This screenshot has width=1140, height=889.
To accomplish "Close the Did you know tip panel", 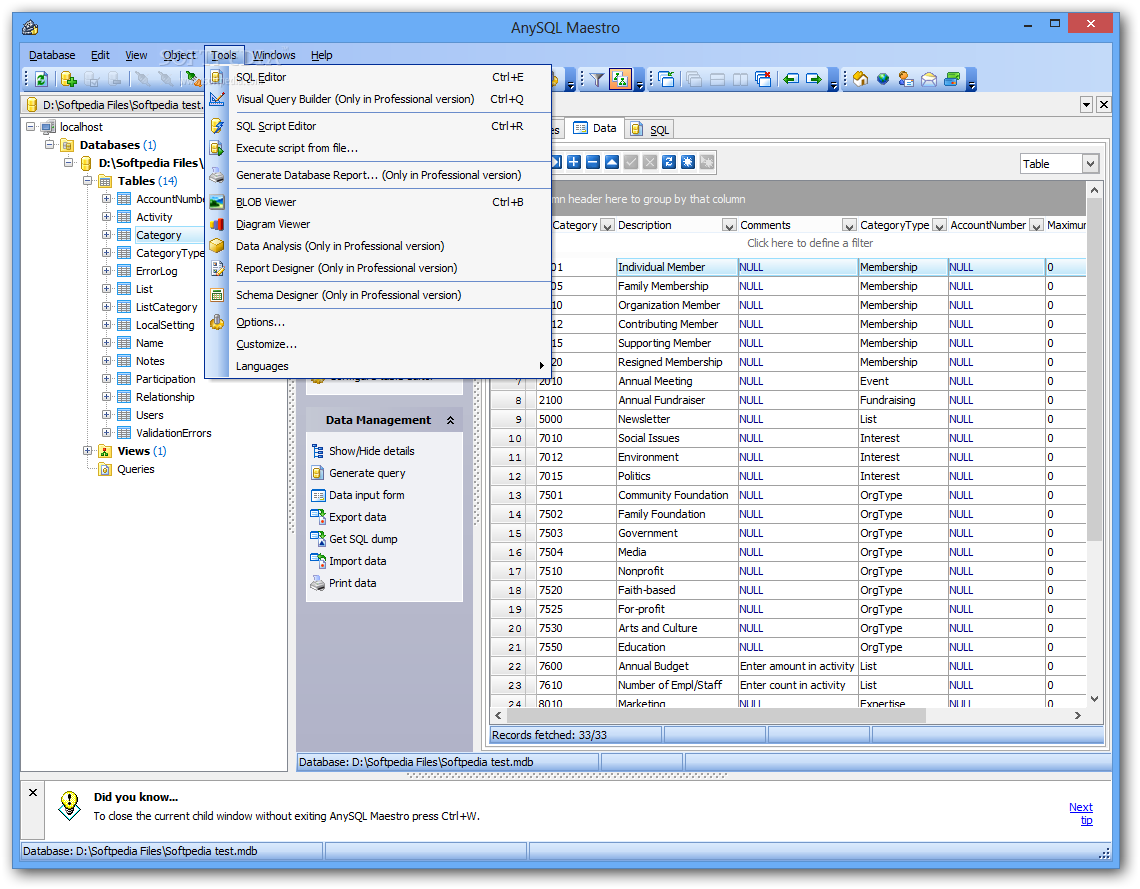I will [33, 792].
